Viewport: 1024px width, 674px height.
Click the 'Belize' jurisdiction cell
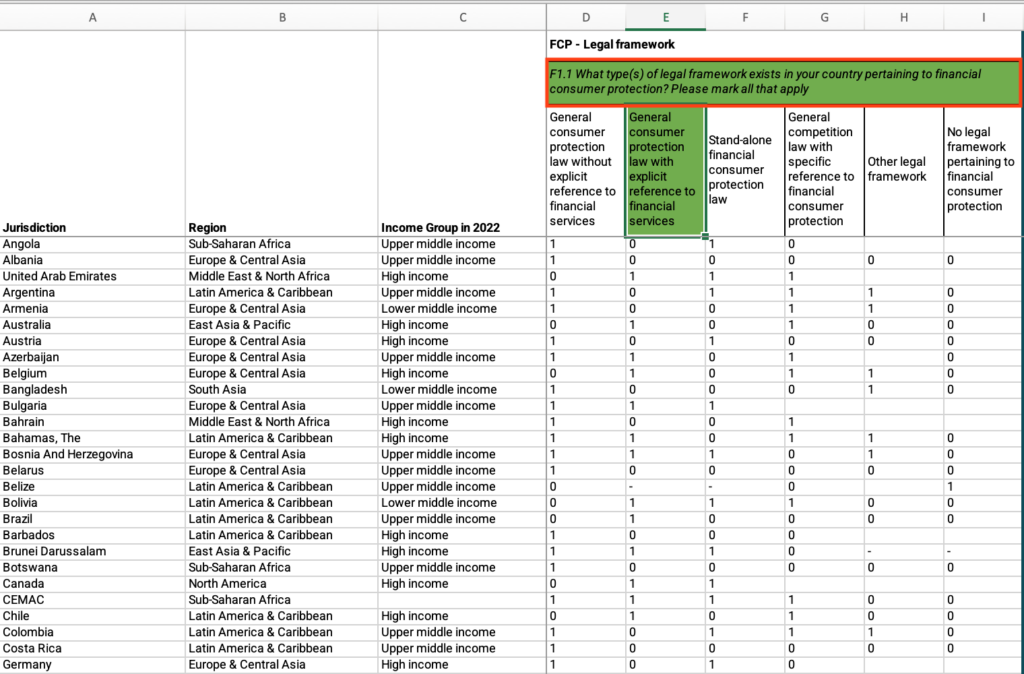click(93, 487)
